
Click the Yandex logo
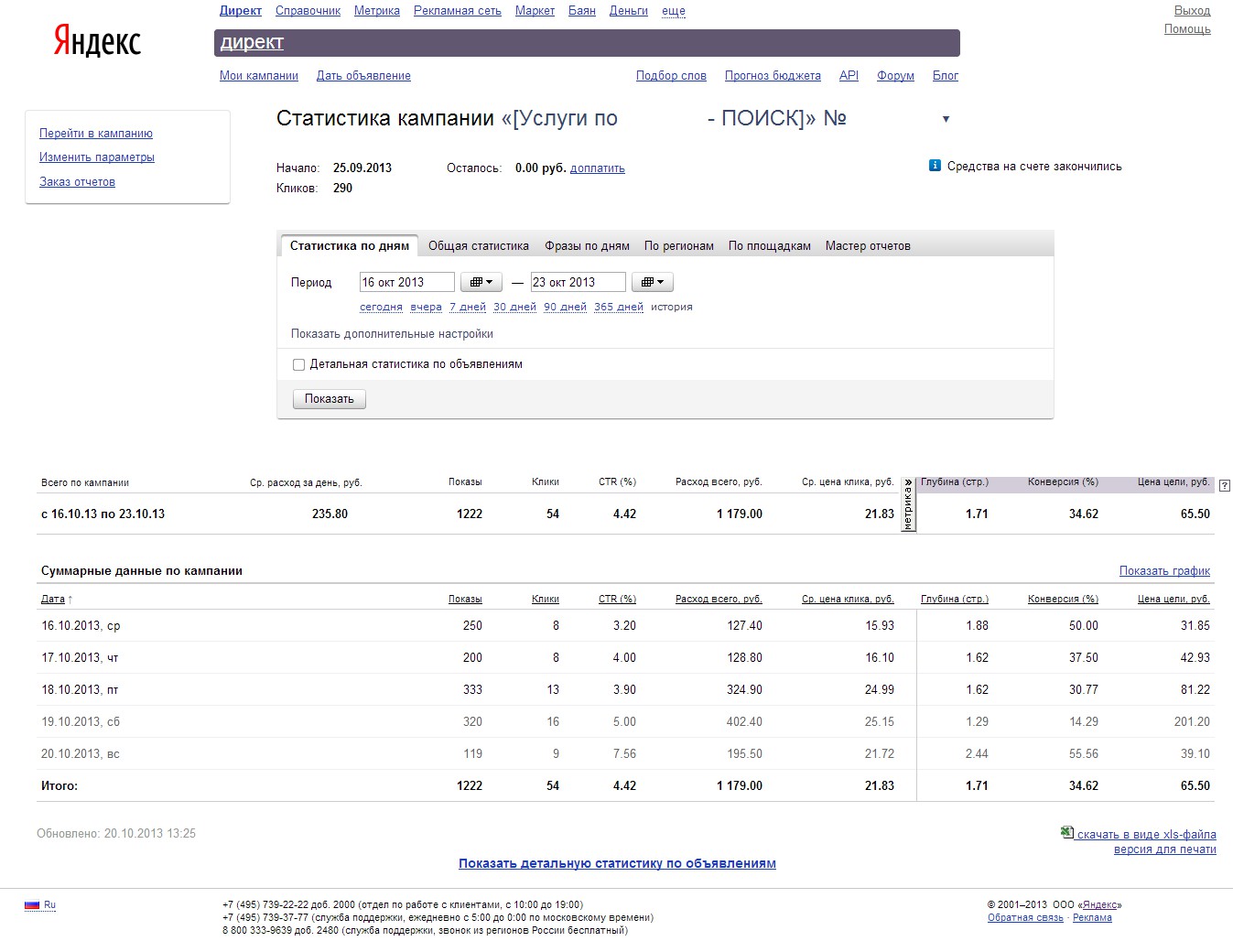tap(97, 41)
